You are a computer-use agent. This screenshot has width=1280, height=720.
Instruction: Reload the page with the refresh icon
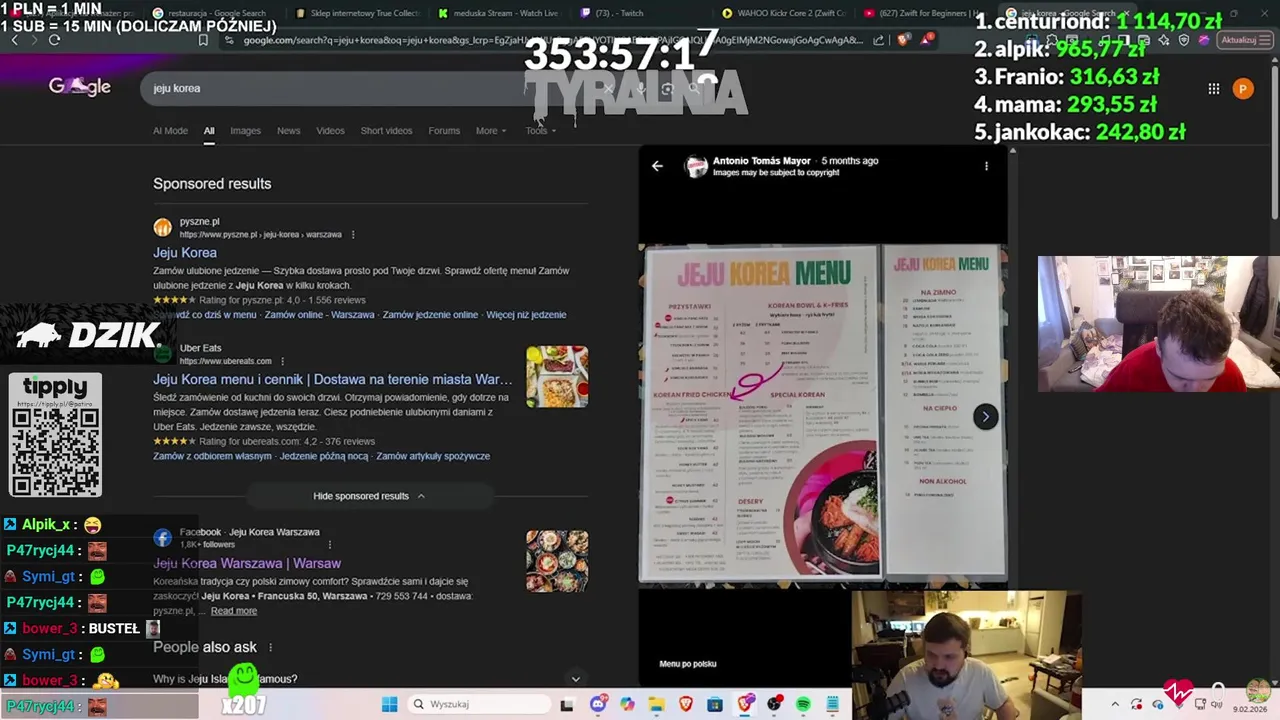click(54, 40)
